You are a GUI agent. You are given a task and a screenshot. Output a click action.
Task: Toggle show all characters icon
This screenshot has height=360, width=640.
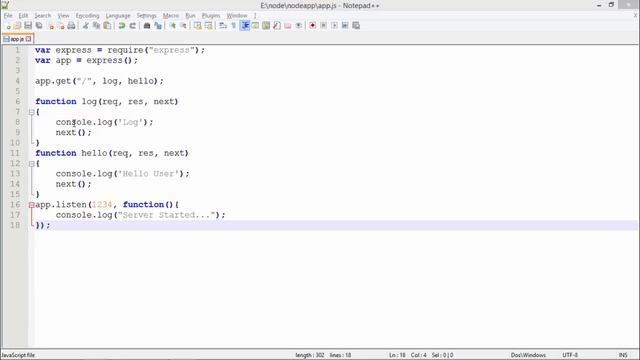coord(233,26)
